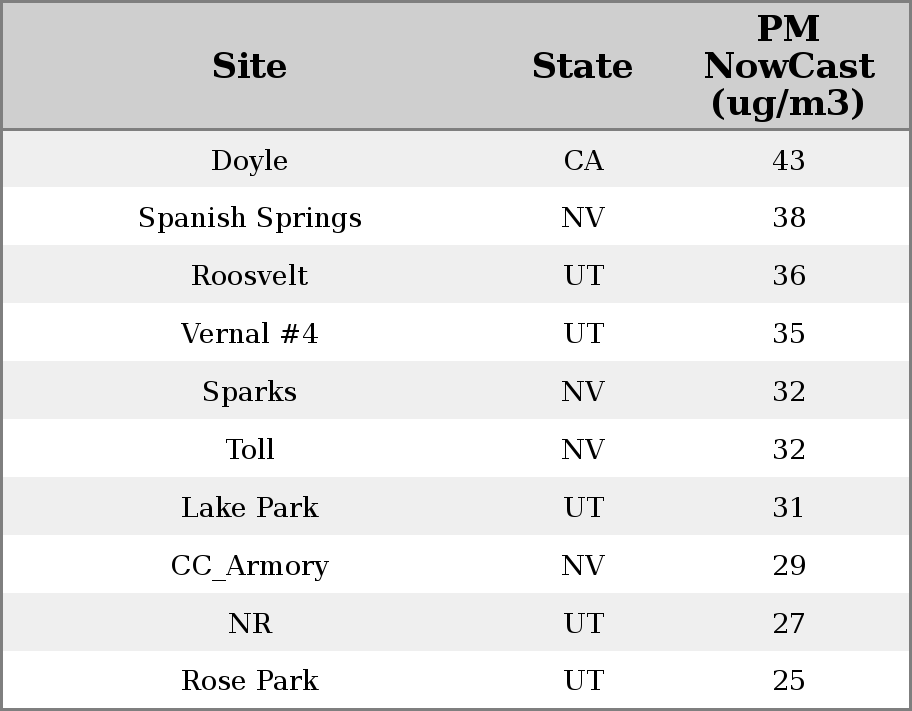Select the CC_Armory site cell
This screenshot has height=711, width=912.
[250, 566]
